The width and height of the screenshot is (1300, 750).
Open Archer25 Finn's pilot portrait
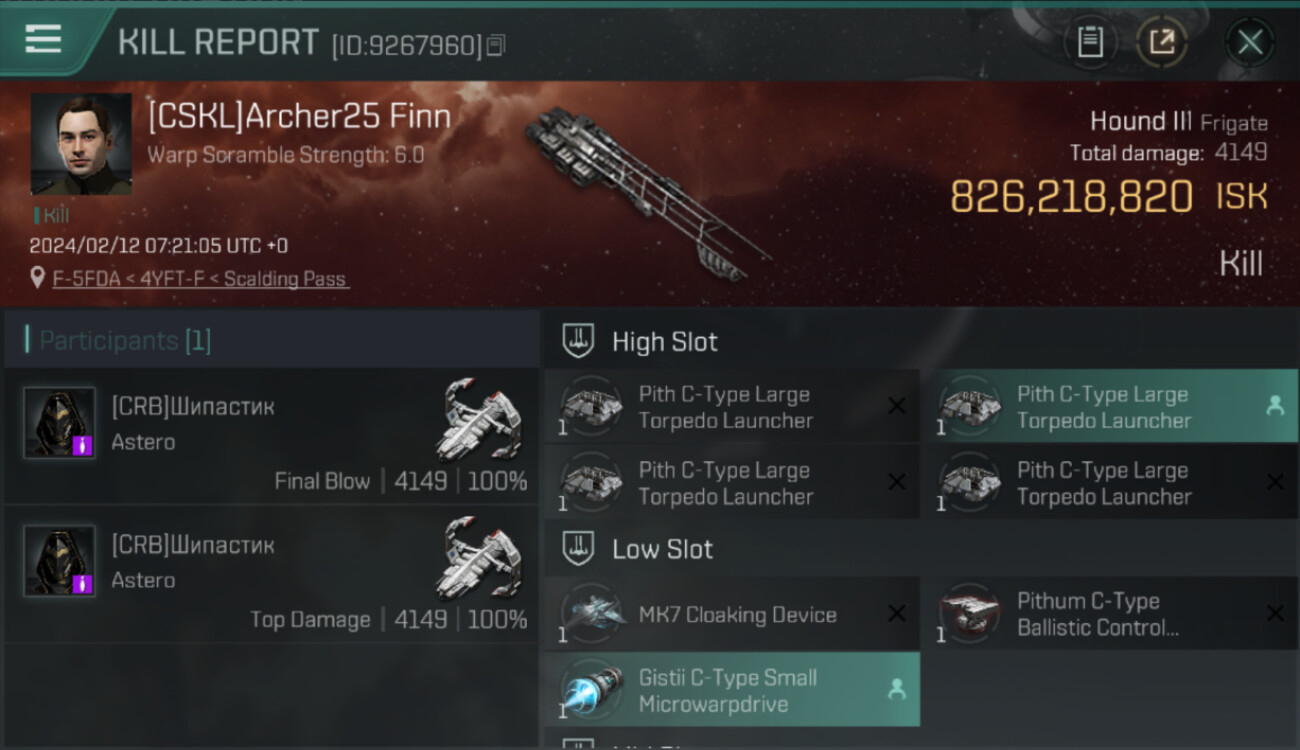[81, 144]
